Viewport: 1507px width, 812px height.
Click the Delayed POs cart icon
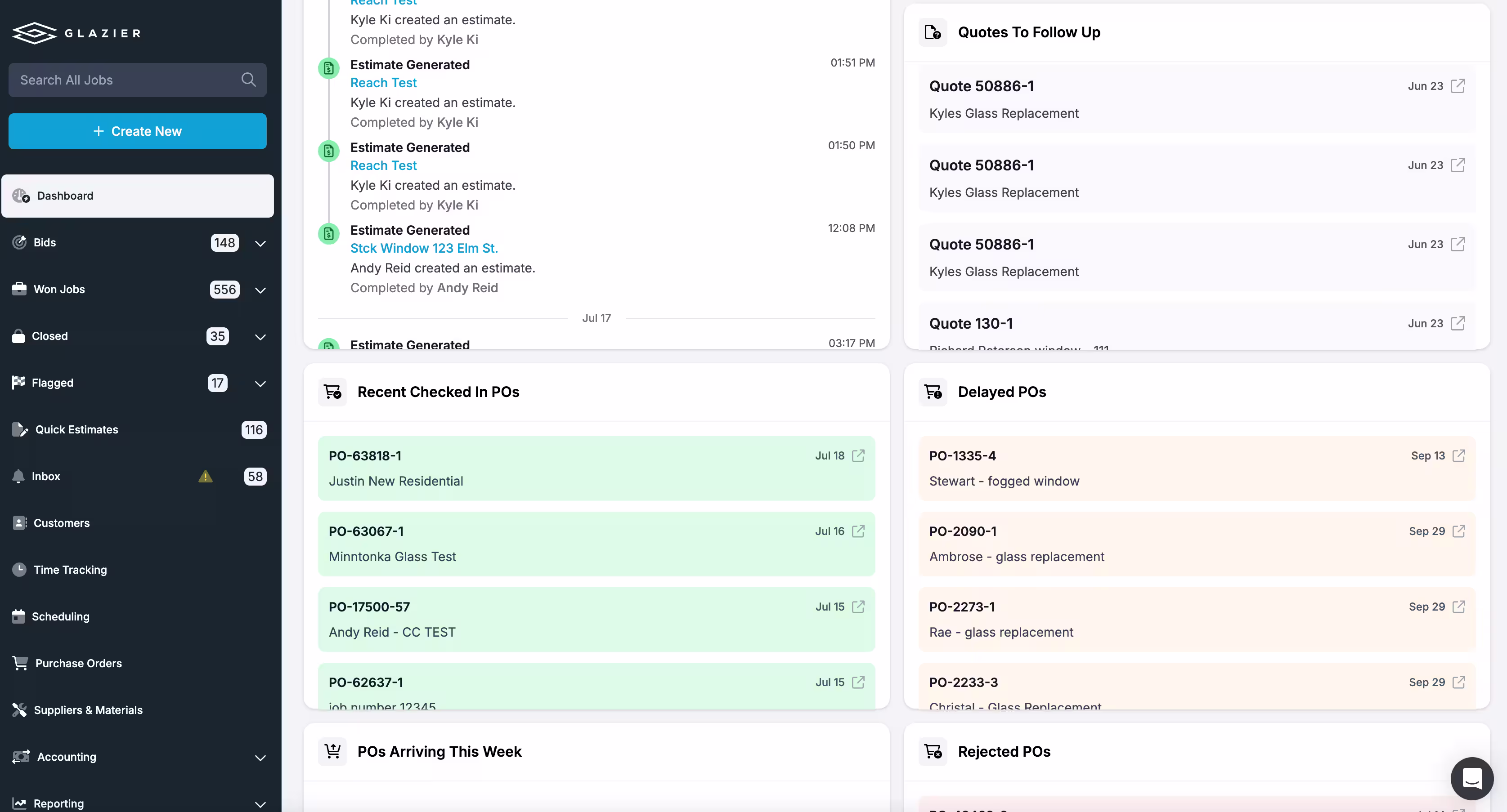pyautogui.click(x=933, y=392)
